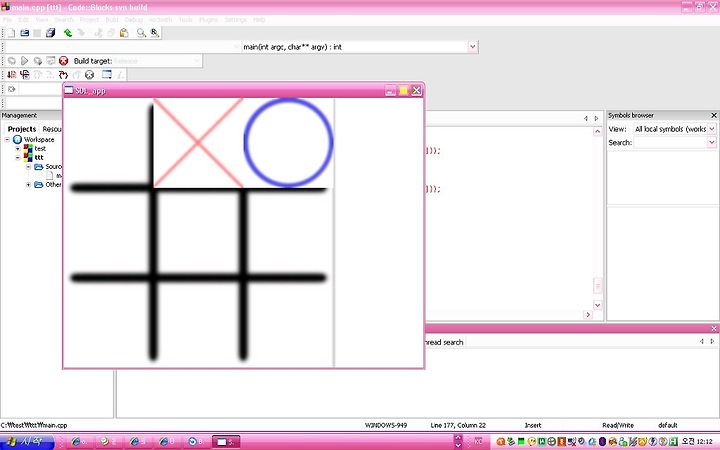The width and height of the screenshot is (720, 450).
Task: Expand the Others folder in project tree
Action: pyautogui.click(x=28, y=185)
